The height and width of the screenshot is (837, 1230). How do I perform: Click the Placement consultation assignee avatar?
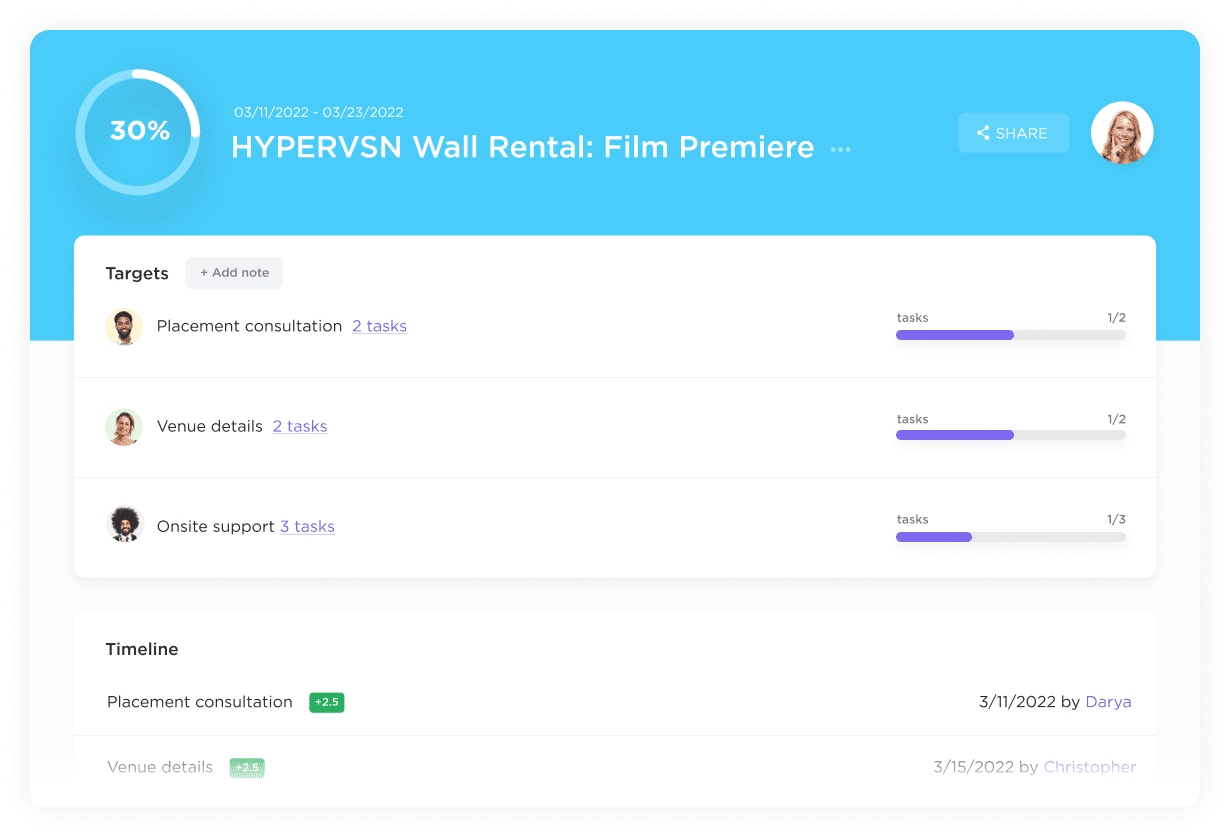tap(124, 326)
